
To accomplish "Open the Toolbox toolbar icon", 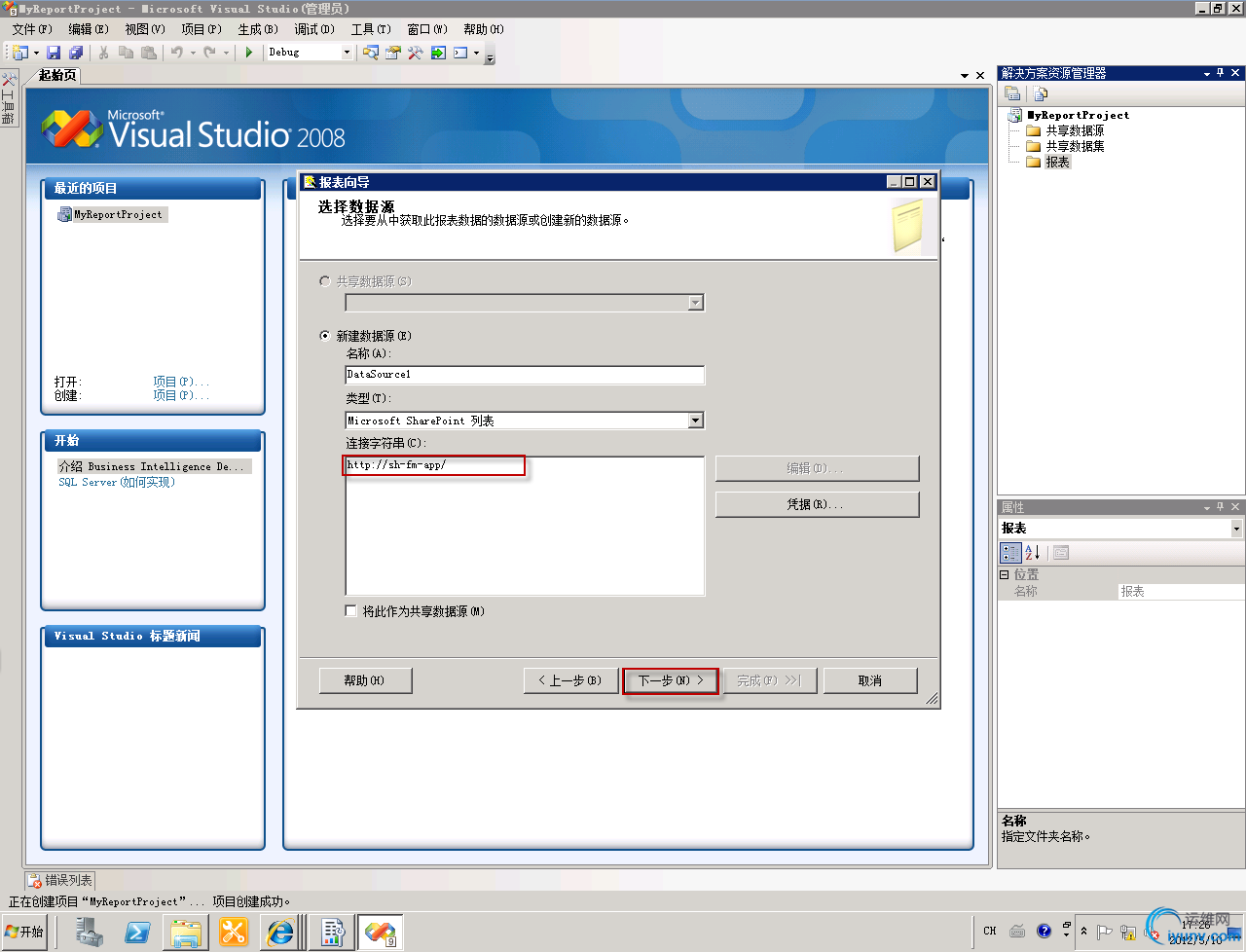I will pyautogui.click(x=416, y=53).
